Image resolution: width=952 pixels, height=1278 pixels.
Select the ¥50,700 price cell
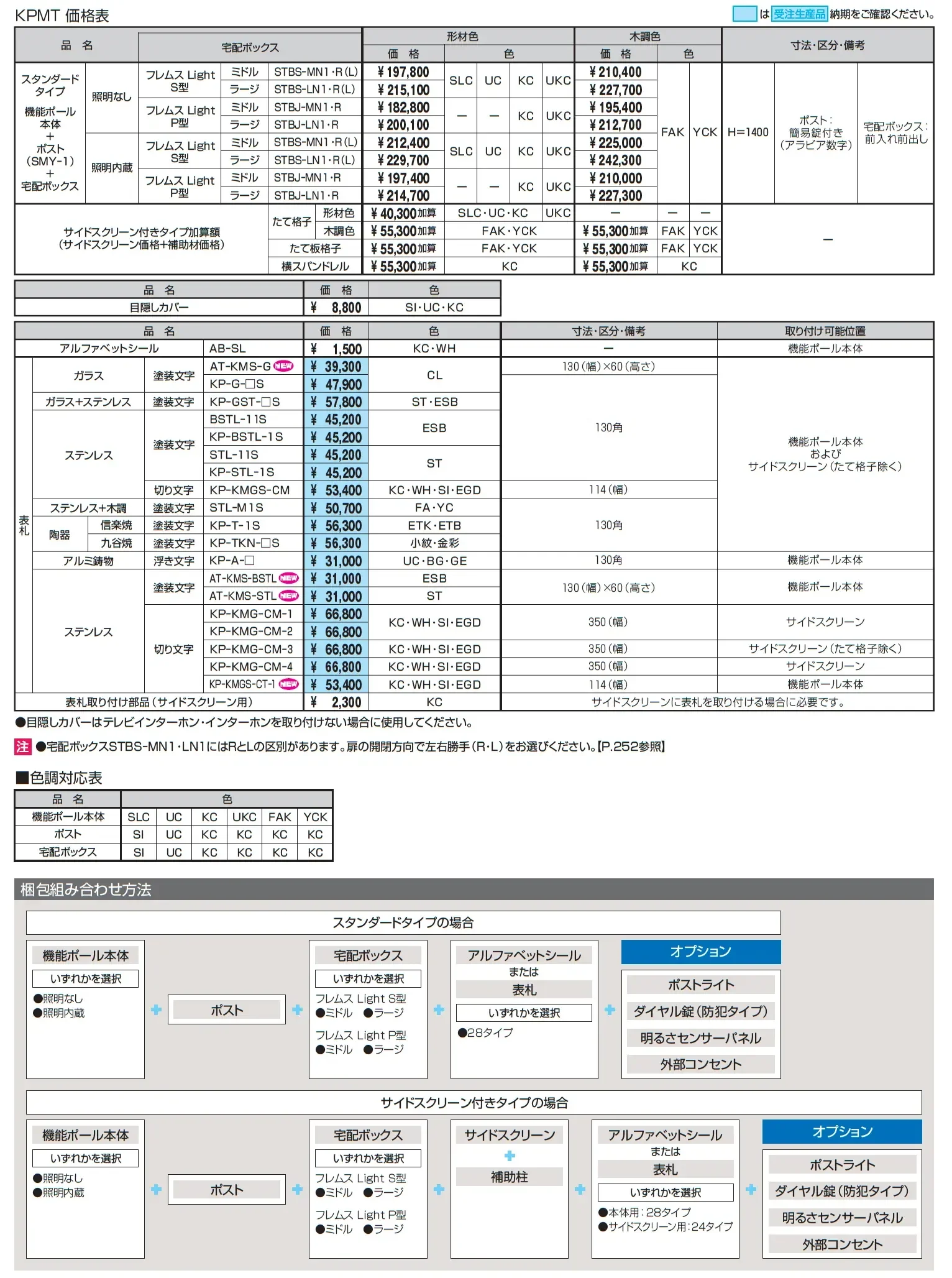[336, 508]
